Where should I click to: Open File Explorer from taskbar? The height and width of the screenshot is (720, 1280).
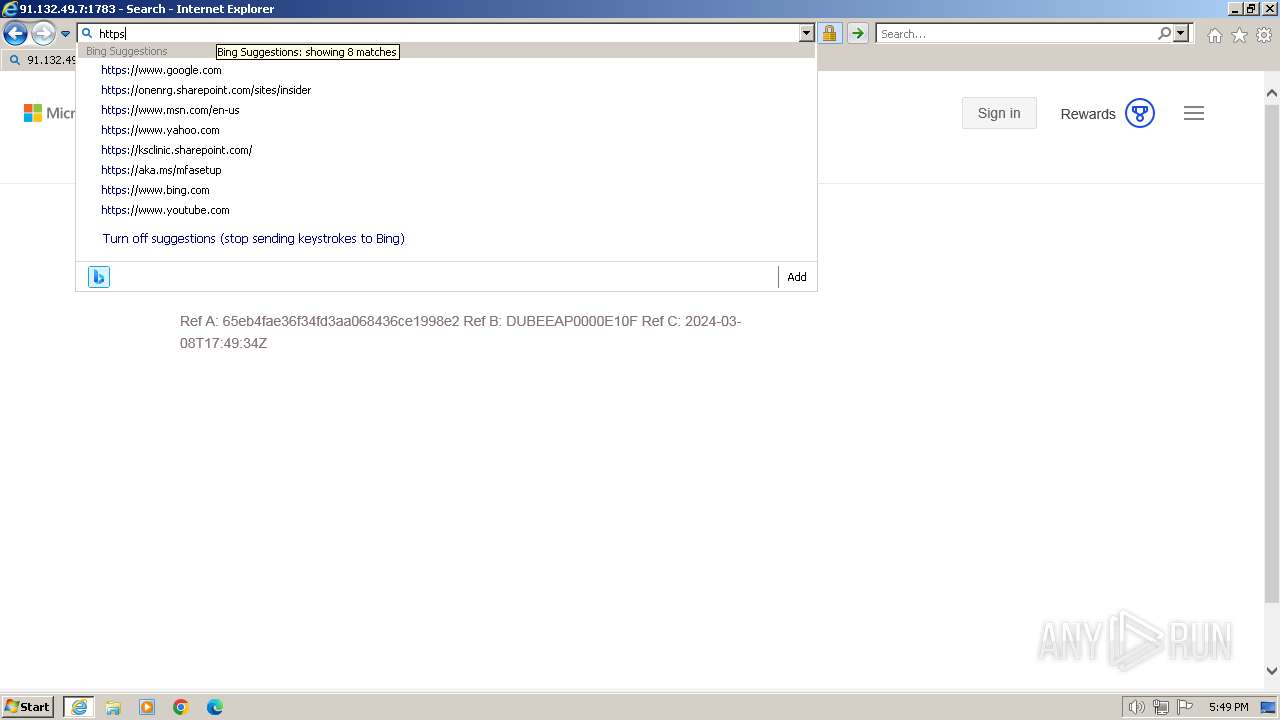pyautogui.click(x=113, y=707)
